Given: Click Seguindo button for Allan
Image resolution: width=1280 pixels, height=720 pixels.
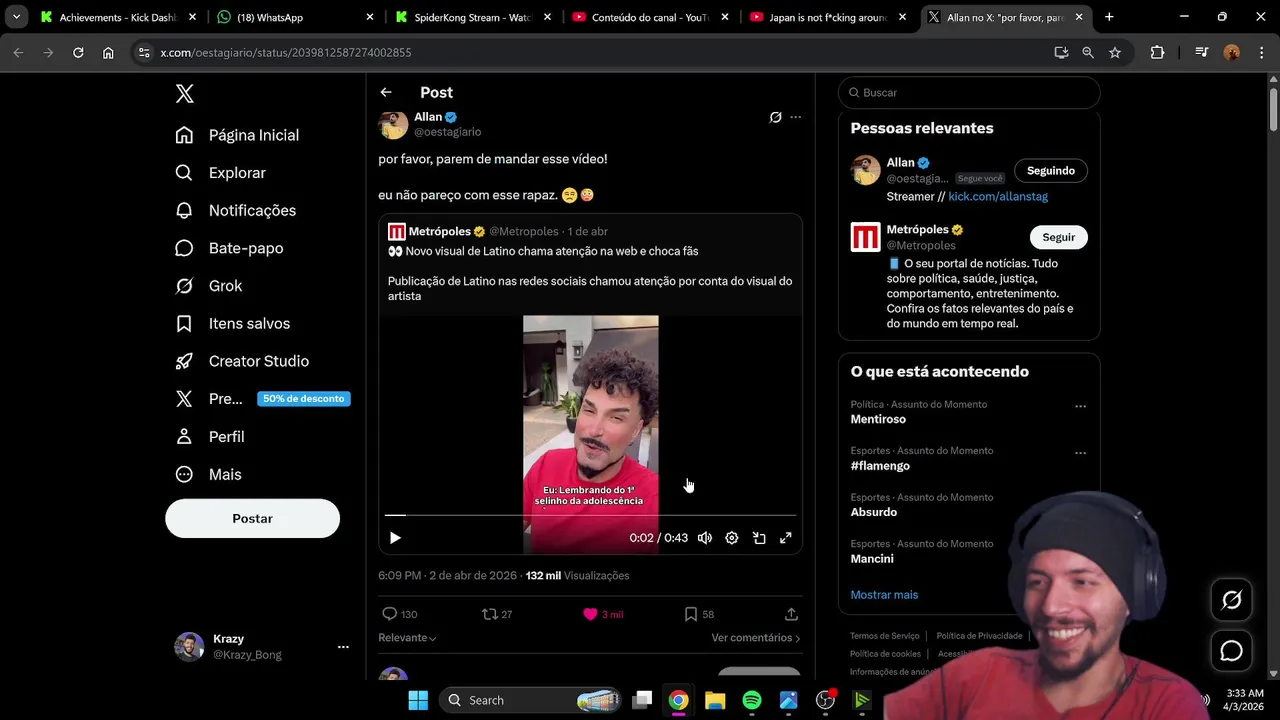Looking at the screenshot, I should [1050, 171].
